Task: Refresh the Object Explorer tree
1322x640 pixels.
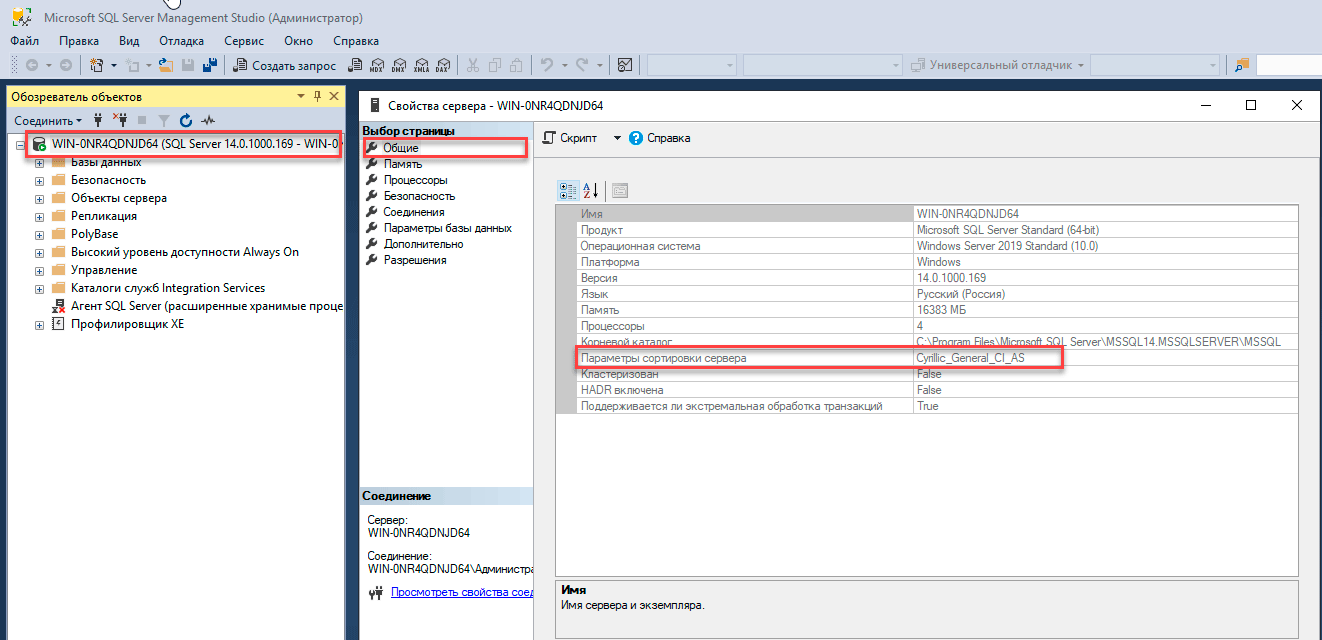Action: [x=185, y=120]
